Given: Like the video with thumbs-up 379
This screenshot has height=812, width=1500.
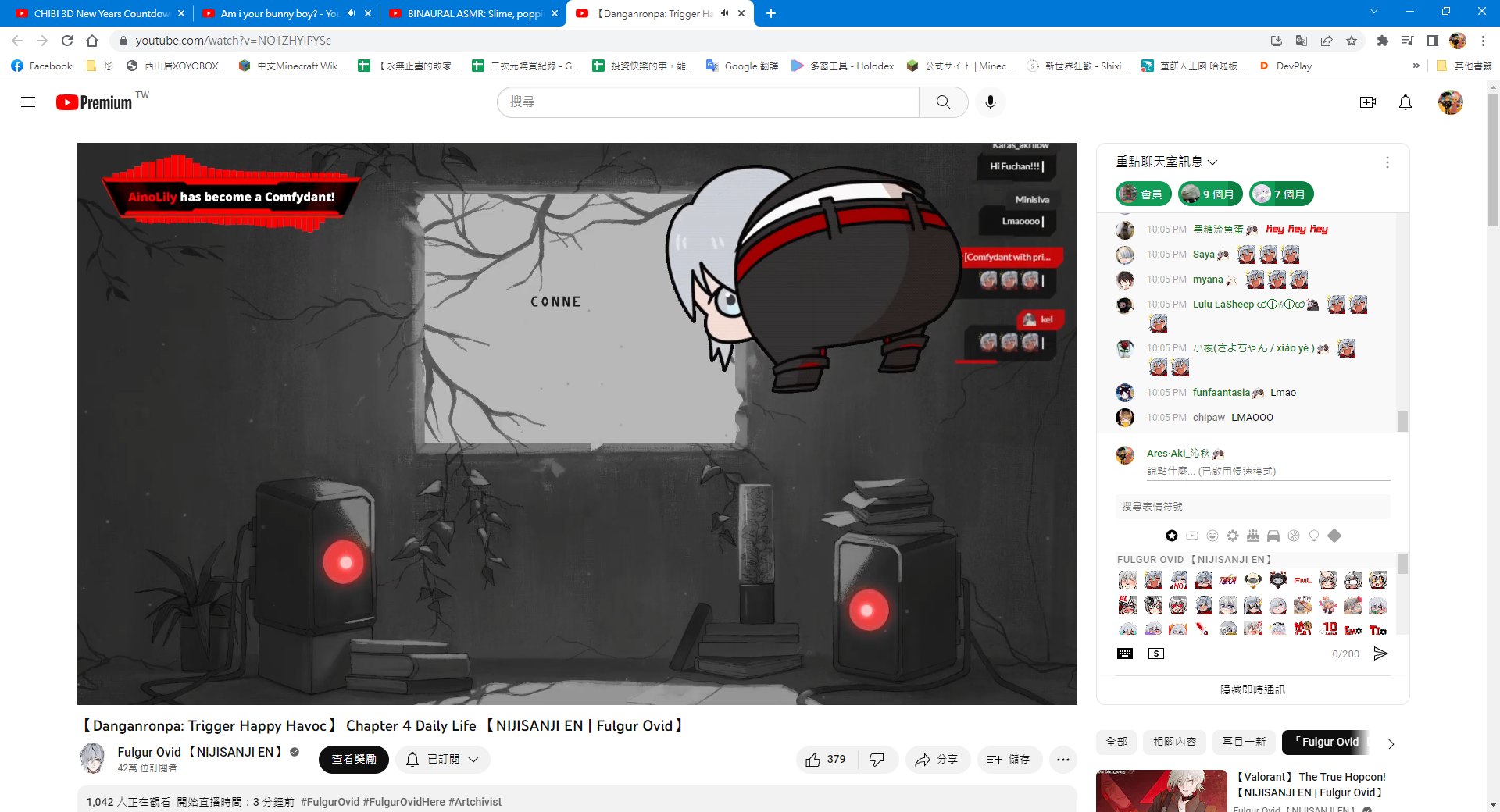Looking at the screenshot, I should [x=827, y=760].
